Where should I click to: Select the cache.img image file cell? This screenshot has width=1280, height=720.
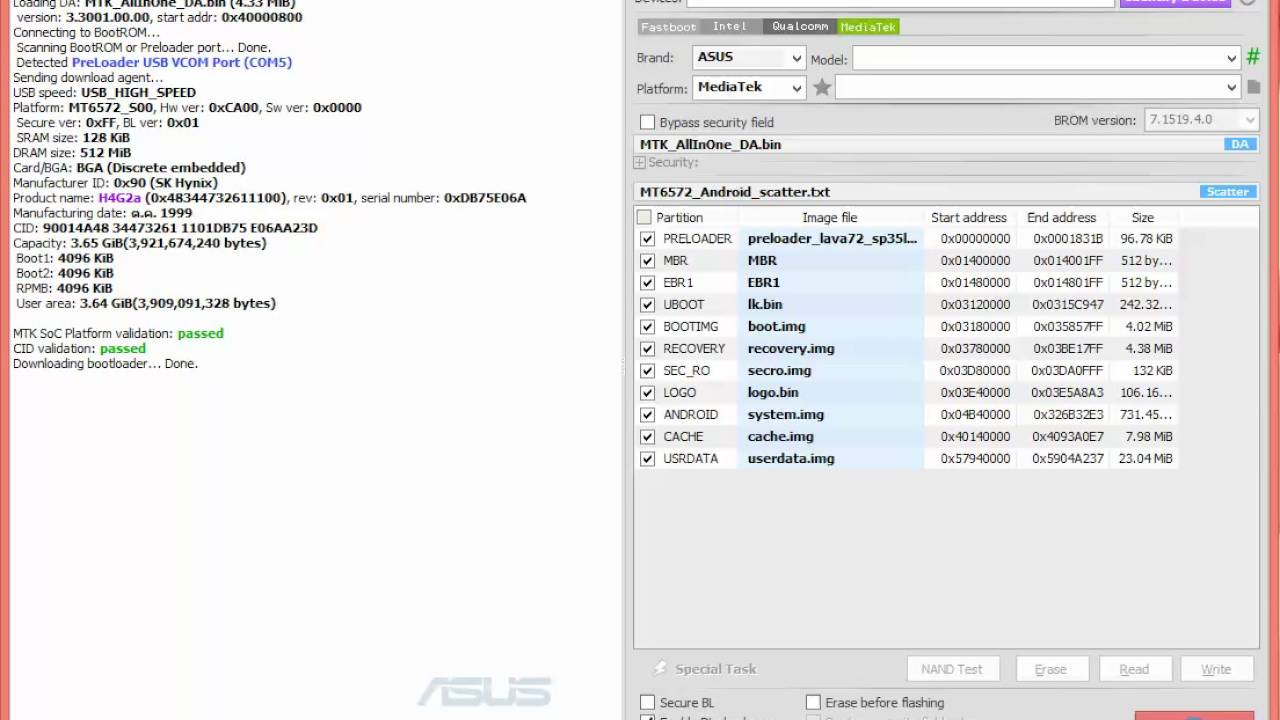832,437
